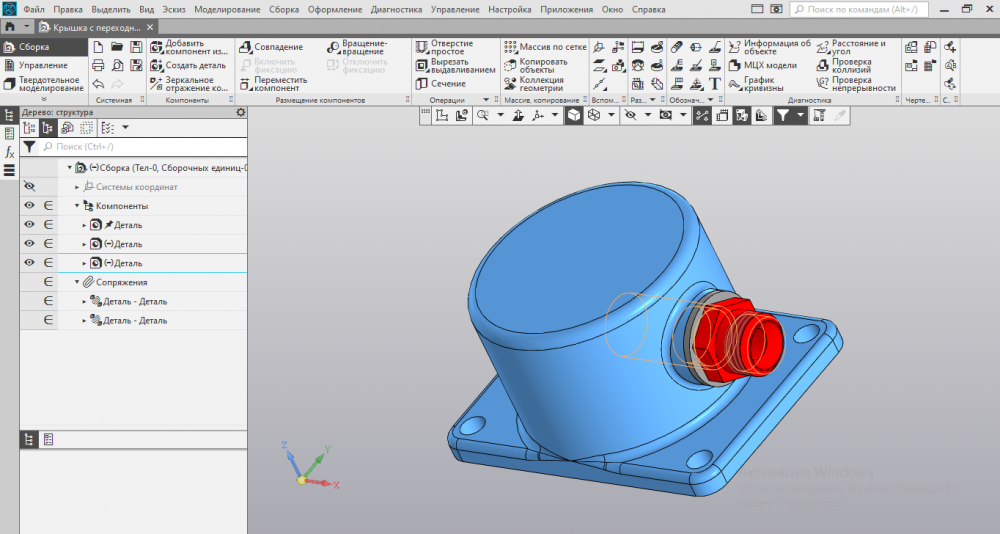
Task: Click the tree filter funnel icon
Action: pos(29,146)
